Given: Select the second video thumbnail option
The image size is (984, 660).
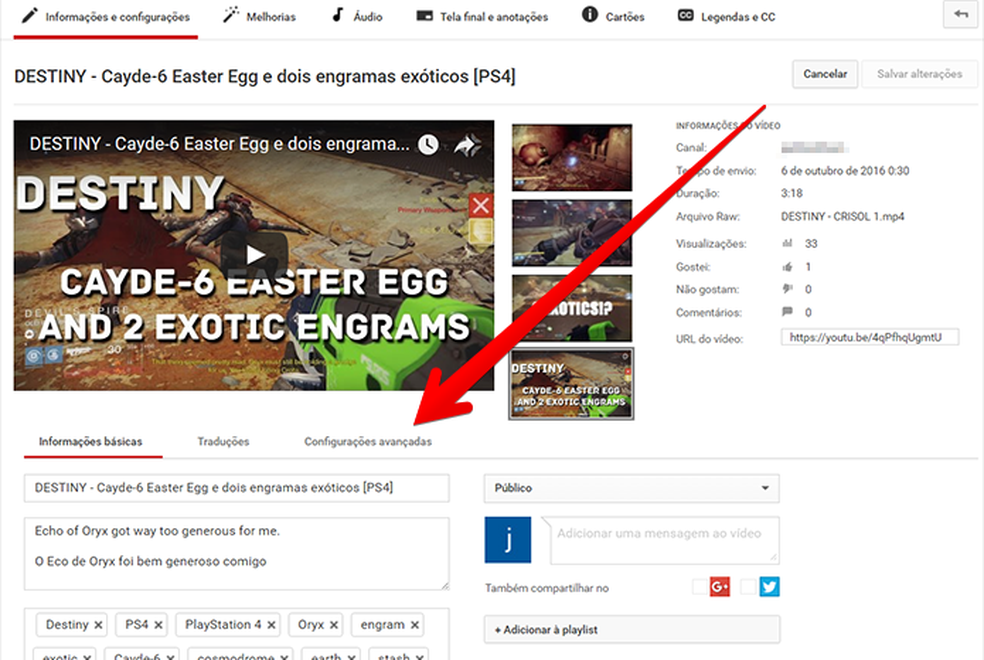Looking at the screenshot, I should 572,233.
